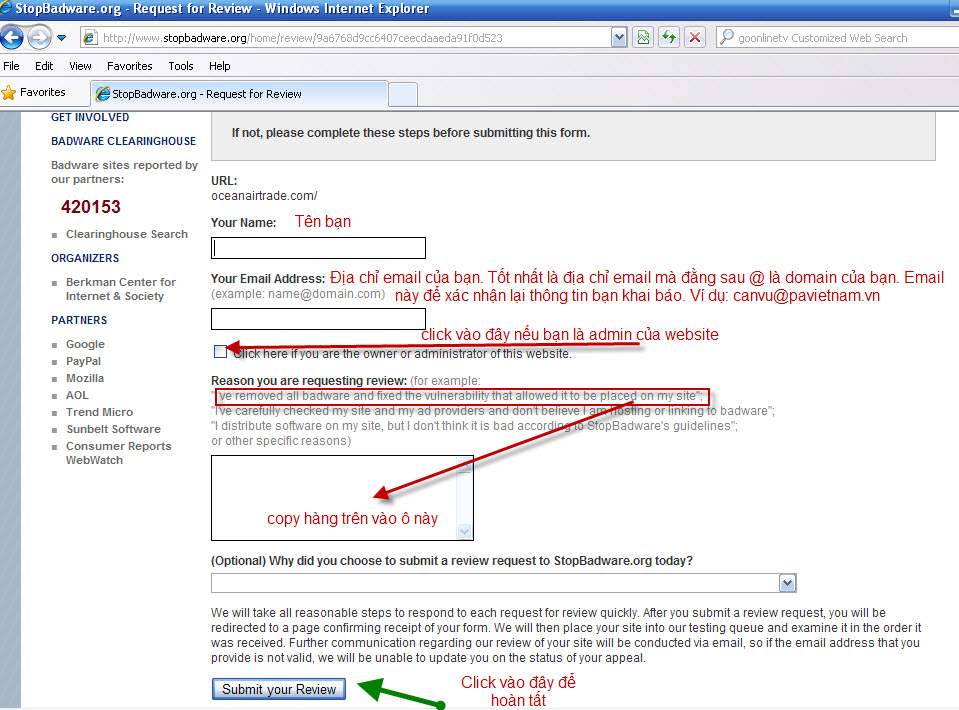Screen dimensions: 959x710
Task: Open the View menu
Action: pyautogui.click(x=80, y=66)
